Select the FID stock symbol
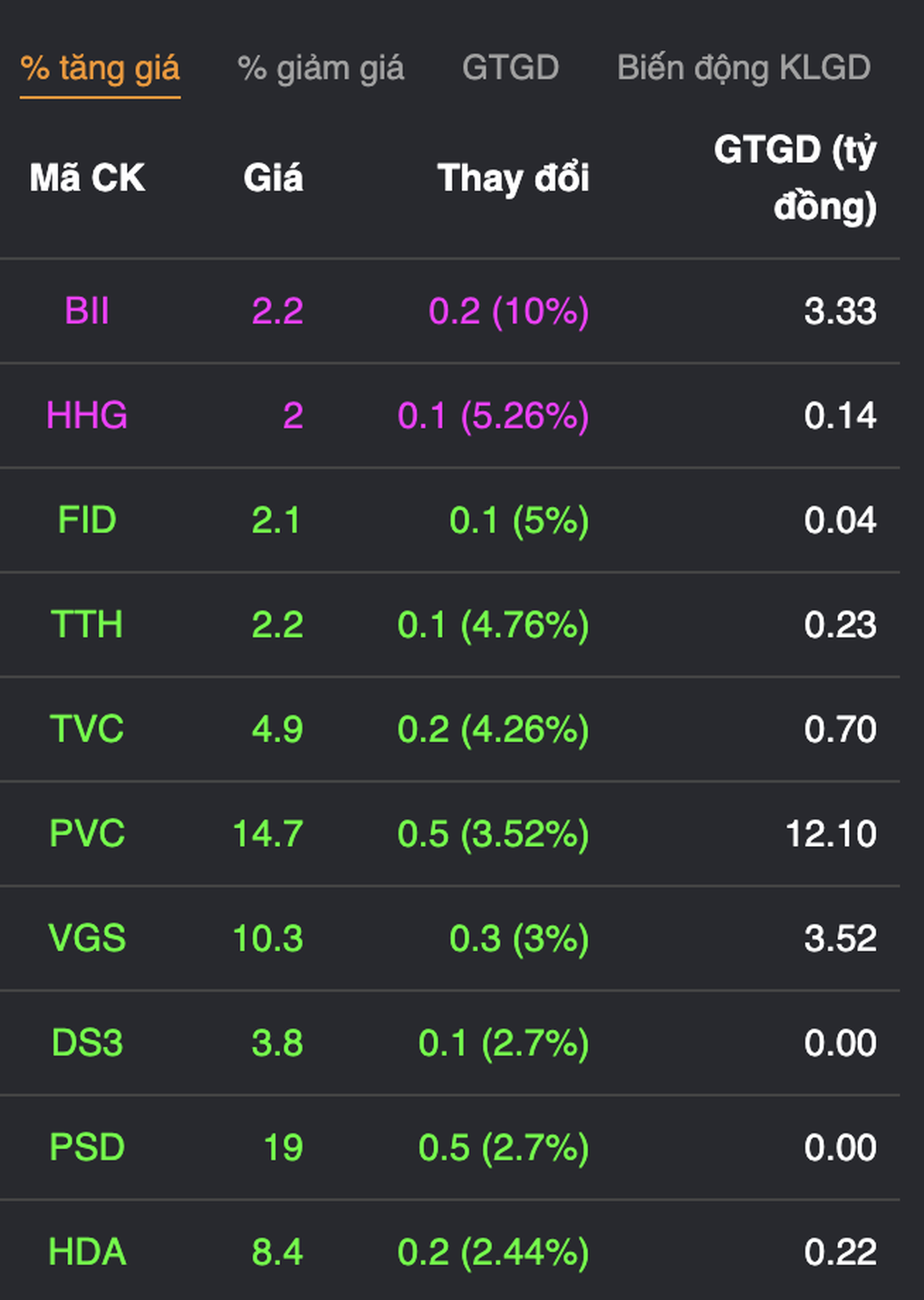This screenshot has width=924, height=1300. pyautogui.click(x=87, y=521)
